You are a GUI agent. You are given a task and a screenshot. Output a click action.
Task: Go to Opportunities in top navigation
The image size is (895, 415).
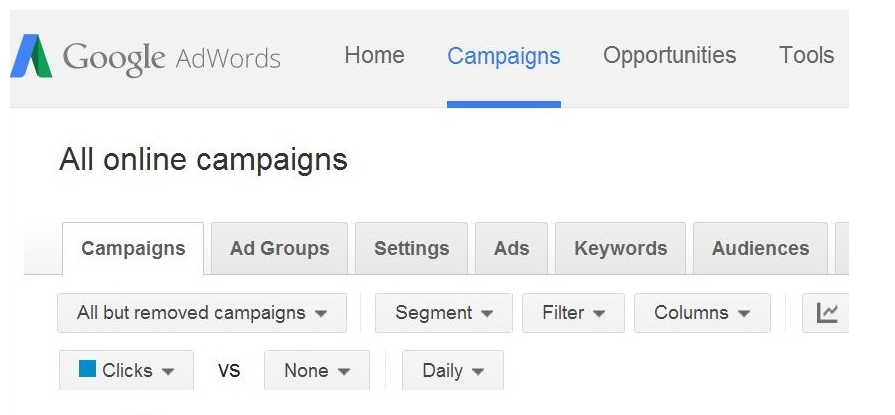point(669,56)
